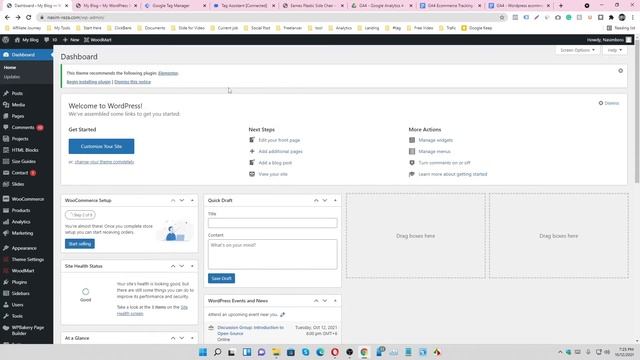Click View your site link
This screenshot has height=360, width=640.
tap(273, 174)
